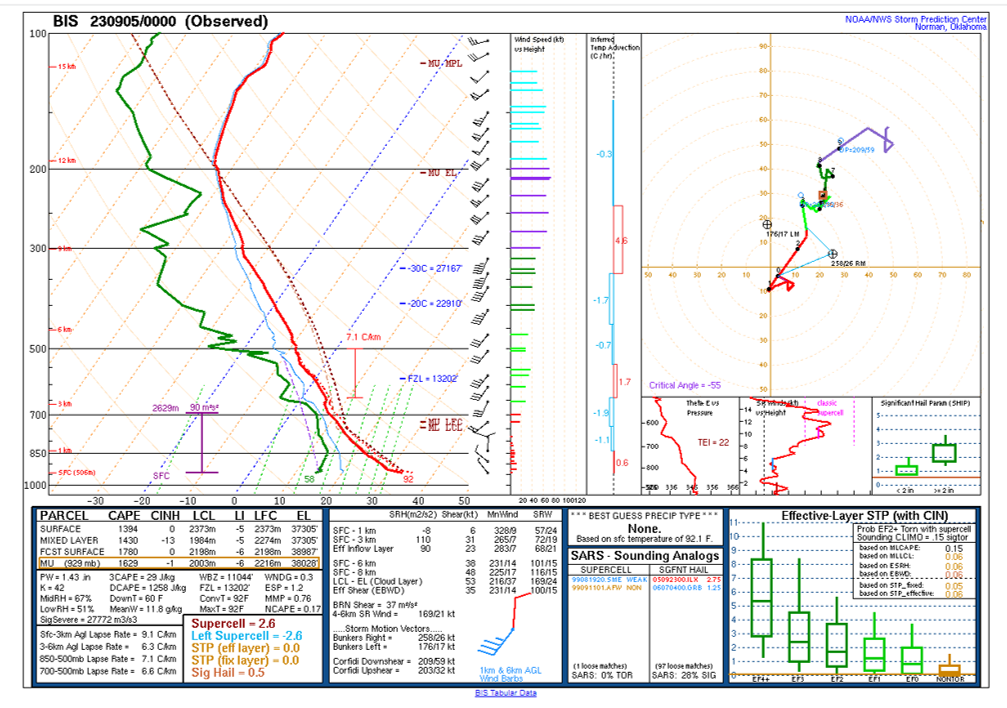The height and width of the screenshot is (708, 1007).
Task: Click "NOAA/NWS Storm Prediction Center" credit text
Action: 915,19
